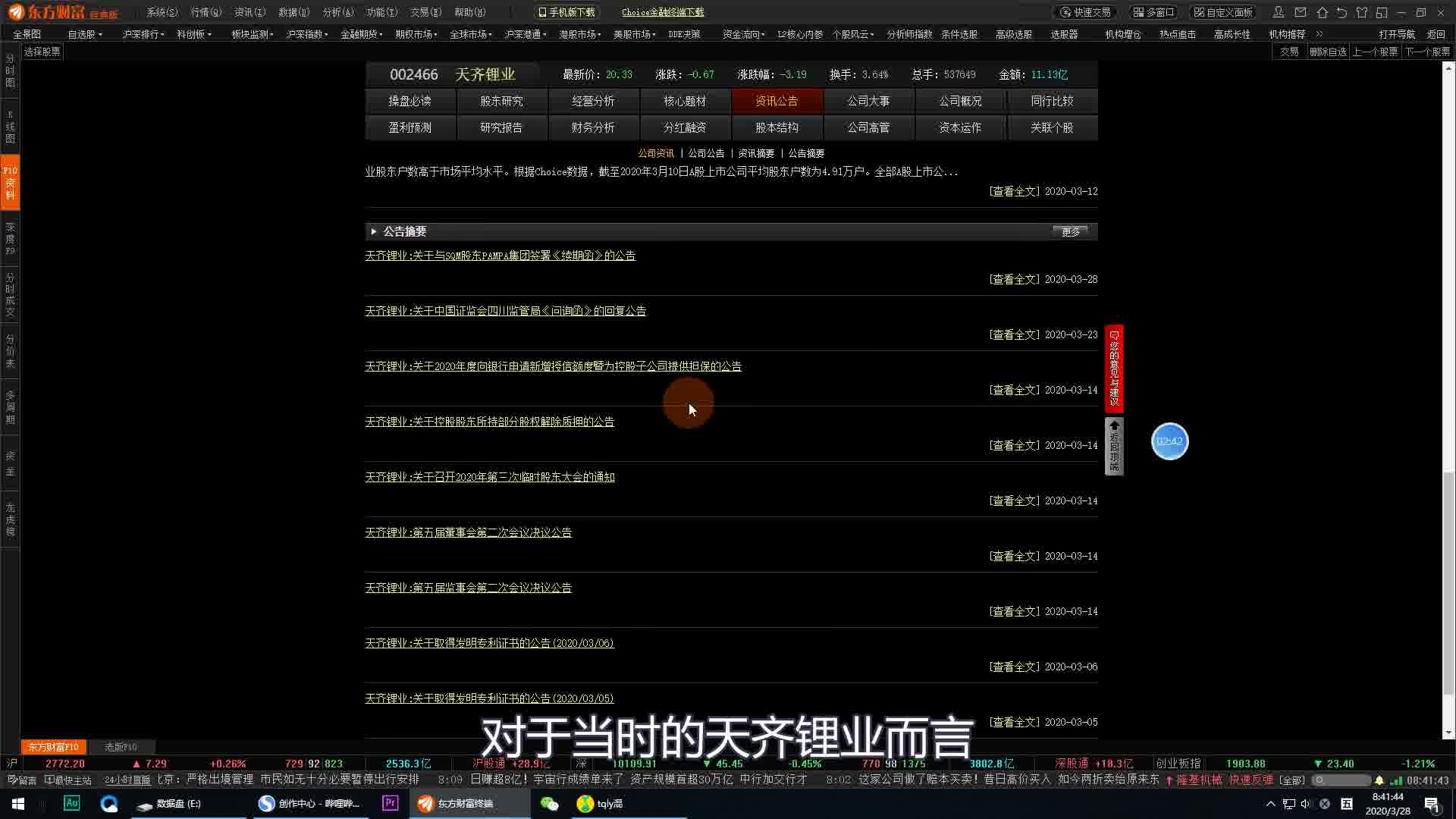
Task: Open the 系统(S) menu
Action: [162, 12]
